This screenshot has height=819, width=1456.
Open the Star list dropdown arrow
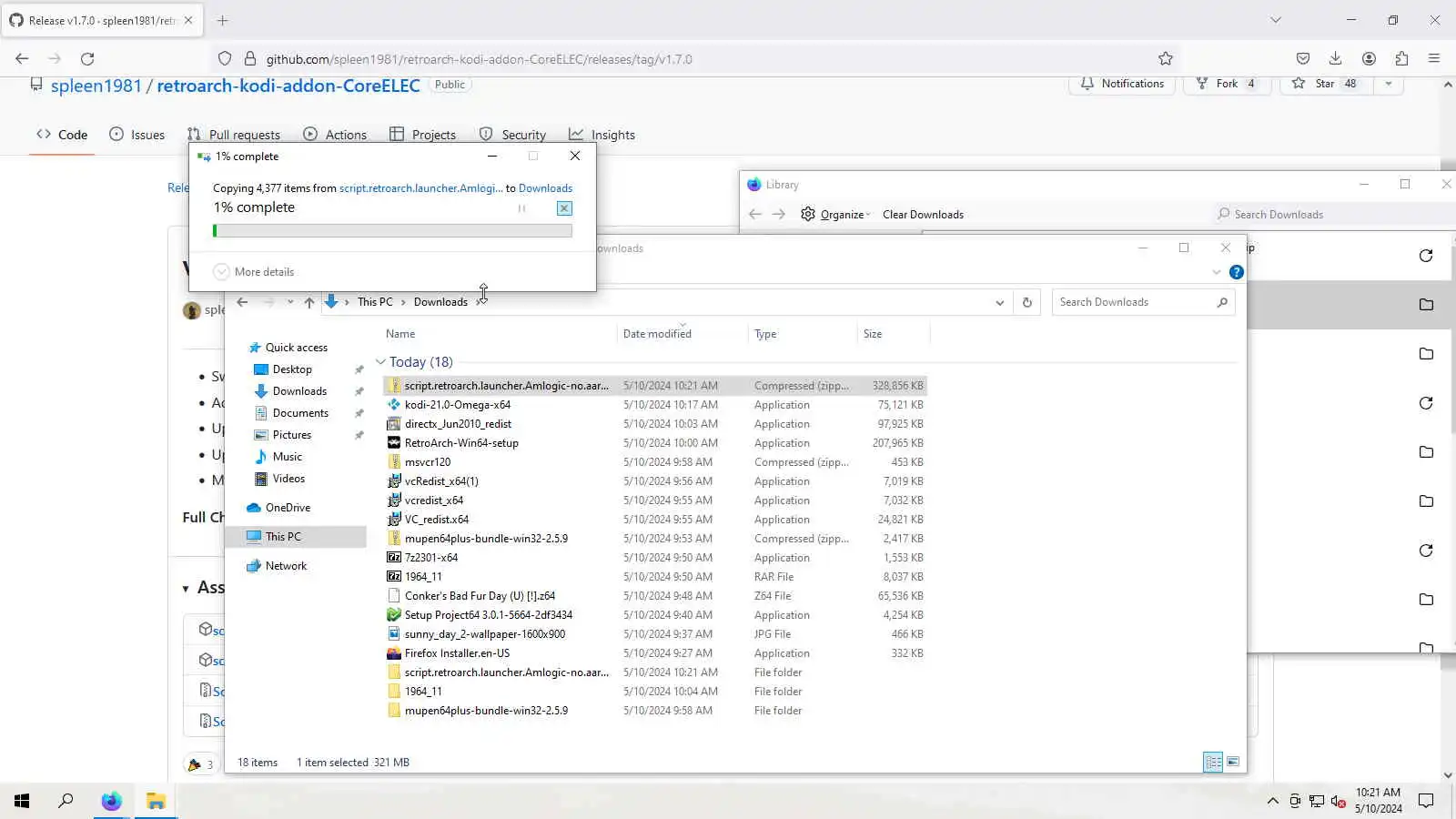click(1388, 84)
